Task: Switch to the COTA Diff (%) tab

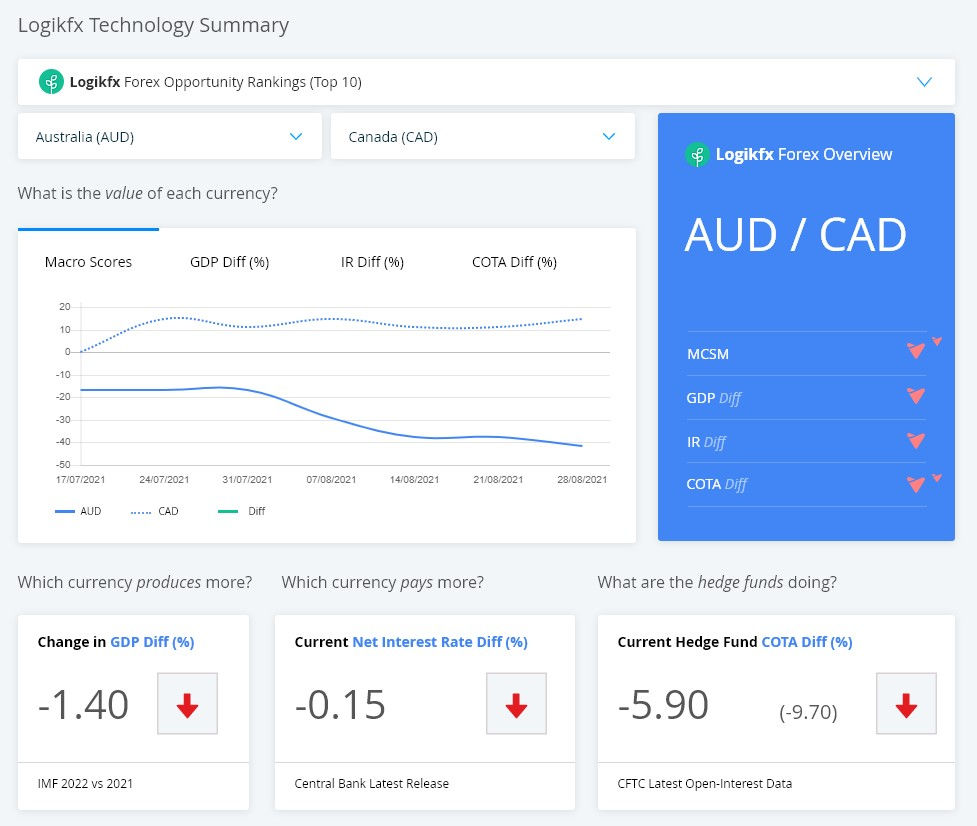Action: pos(514,262)
